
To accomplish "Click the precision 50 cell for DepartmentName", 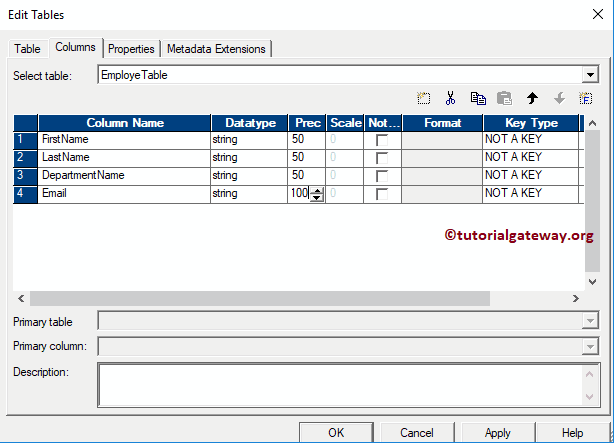I will pyautogui.click(x=307, y=176).
